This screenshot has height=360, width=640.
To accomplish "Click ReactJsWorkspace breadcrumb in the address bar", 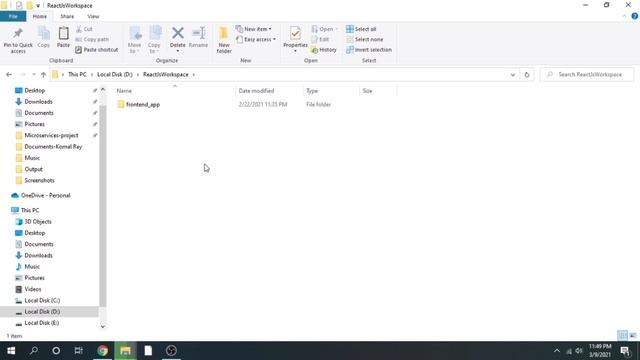I will 166,74.
